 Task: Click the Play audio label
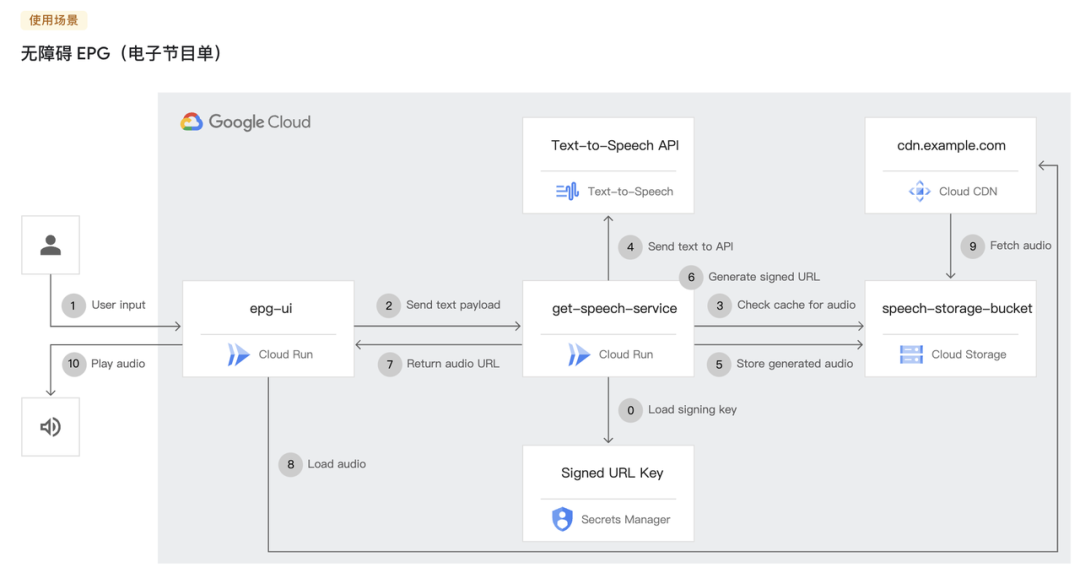pos(118,364)
